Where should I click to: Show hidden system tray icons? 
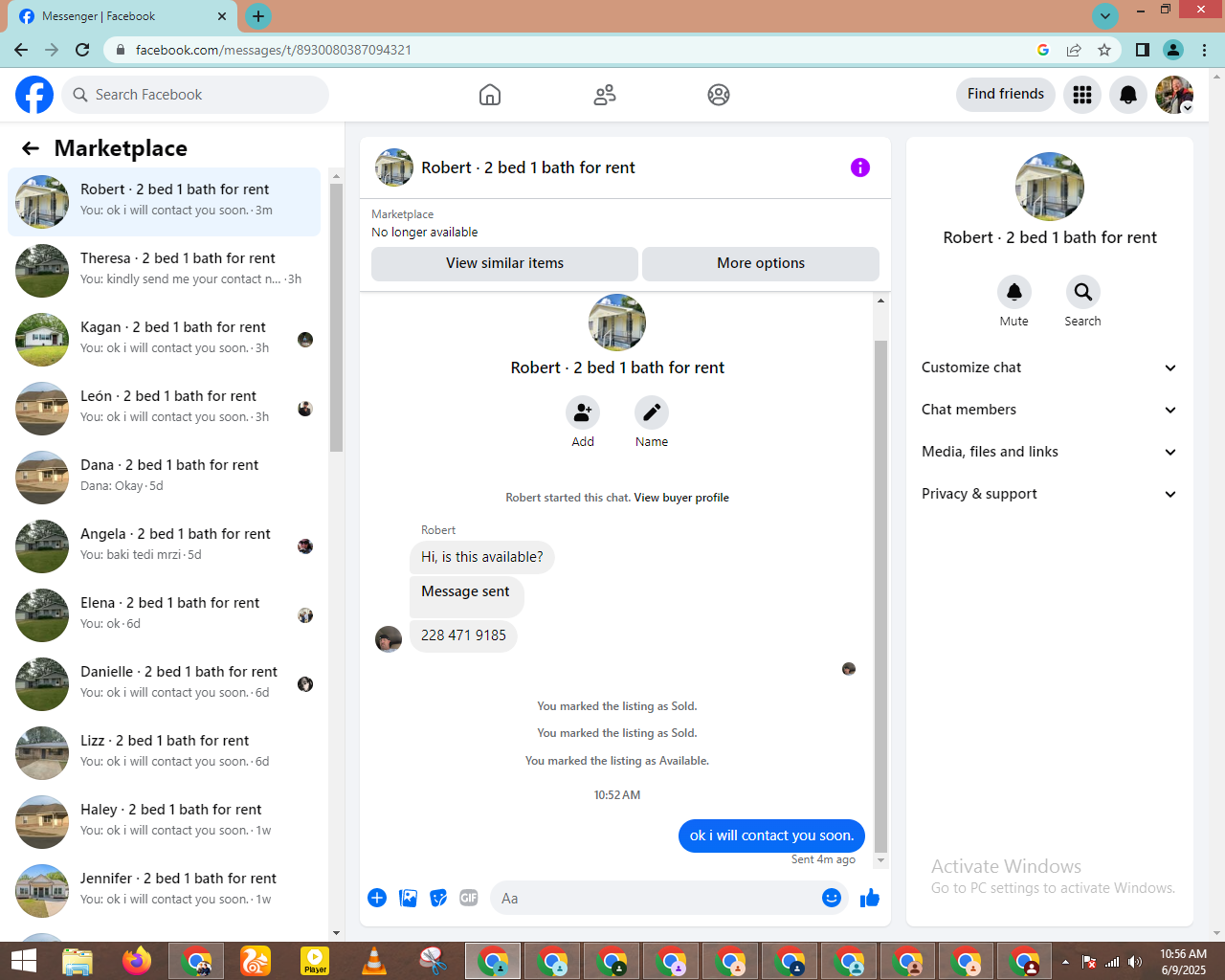point(1065,962)
